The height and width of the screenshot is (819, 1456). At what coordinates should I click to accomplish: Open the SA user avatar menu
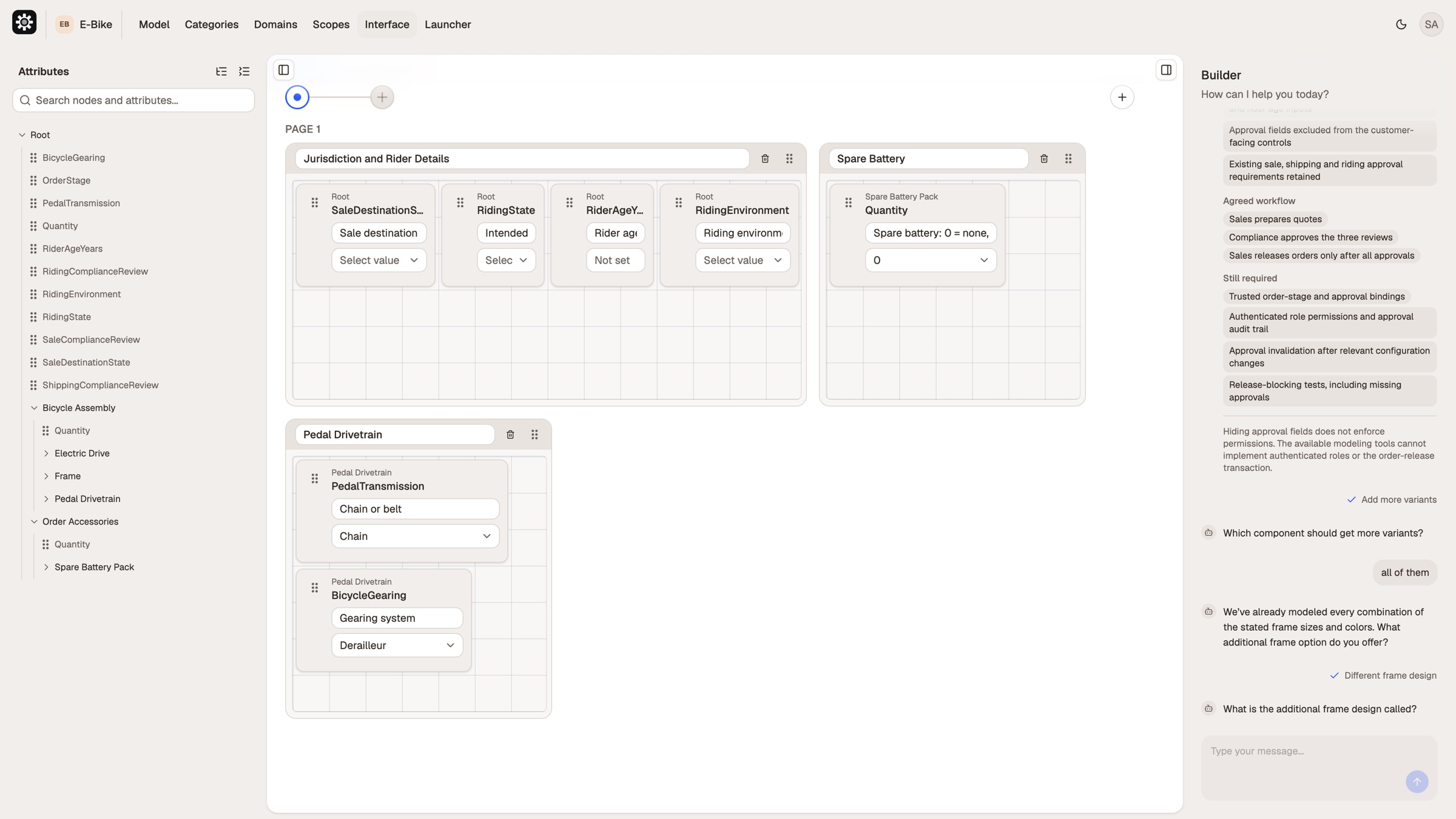tap(1431, 24)
